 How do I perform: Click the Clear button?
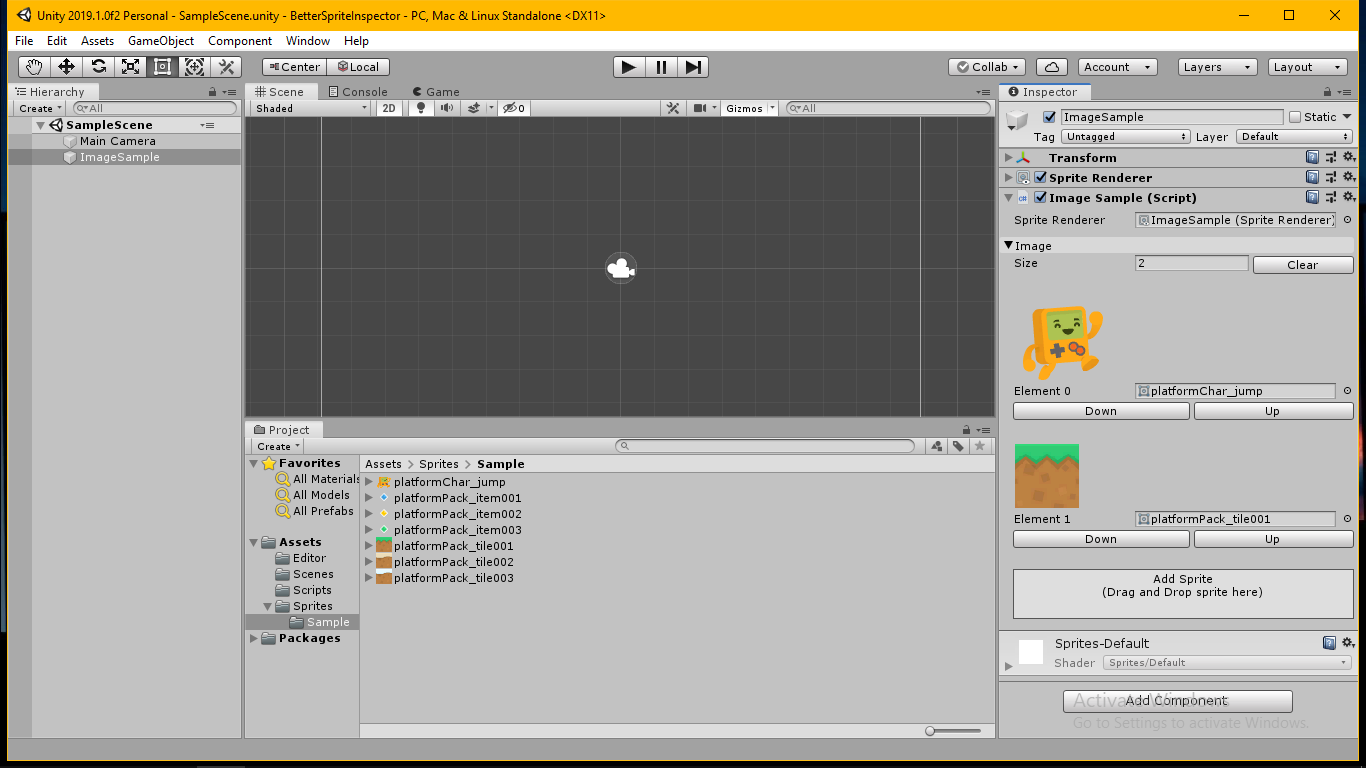click(1303, 265)
